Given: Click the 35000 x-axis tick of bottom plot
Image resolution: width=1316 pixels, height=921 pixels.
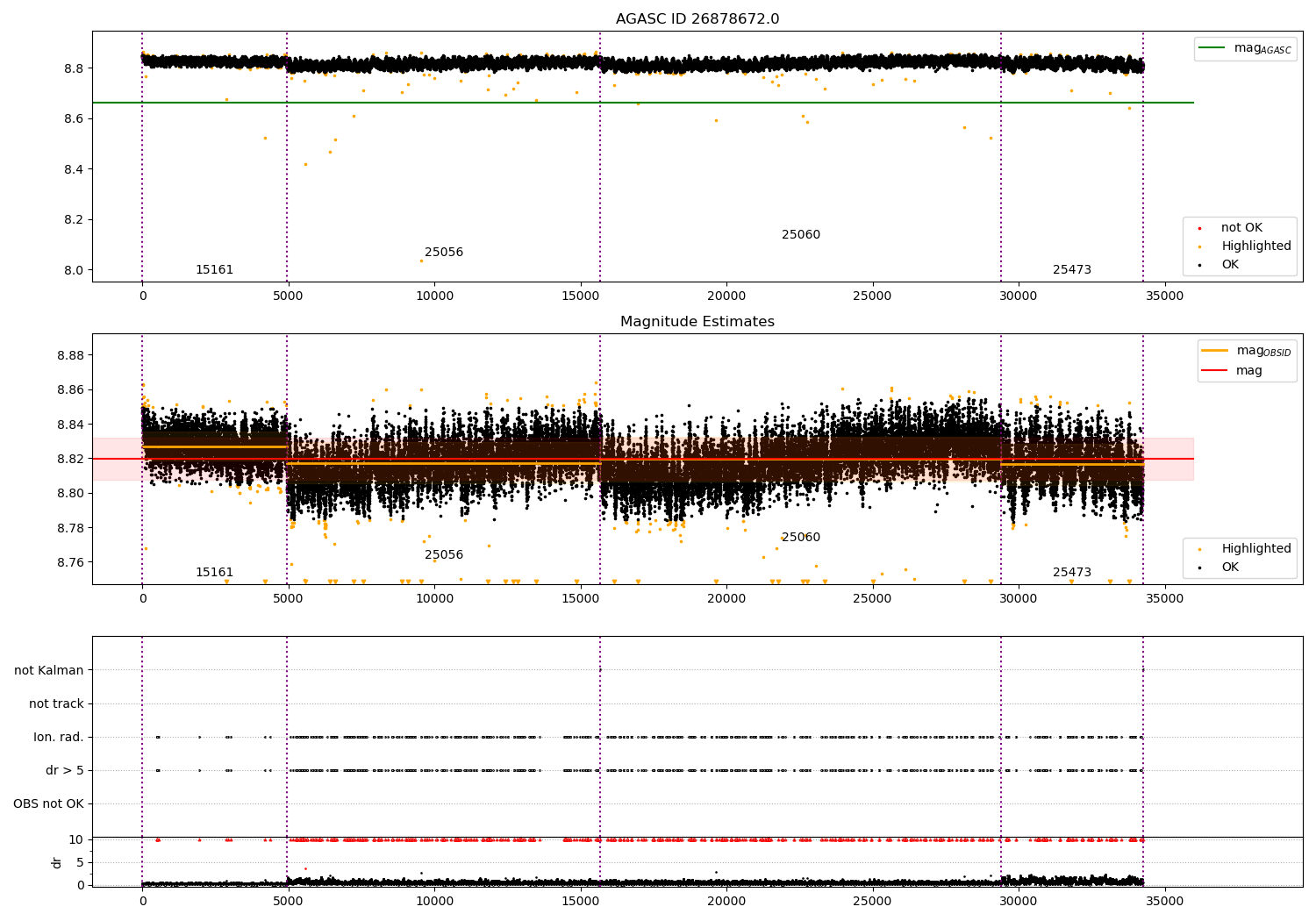Looking at the screenshot, I should click(x=1164, y=901).
